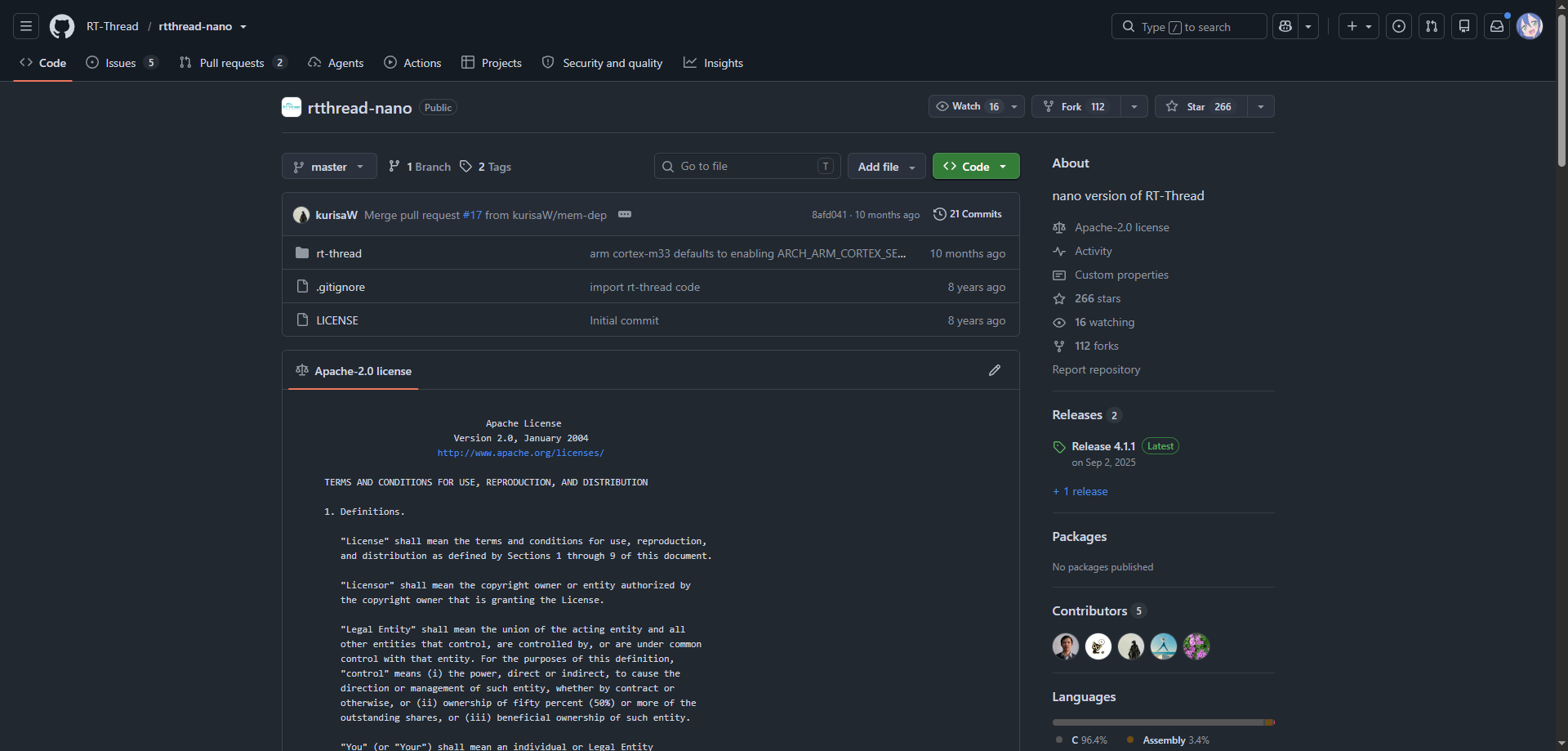The width and height of the screenshot is (1568, 751).
Task: Open pull request #17 link
Action: [x=472, y=215]
